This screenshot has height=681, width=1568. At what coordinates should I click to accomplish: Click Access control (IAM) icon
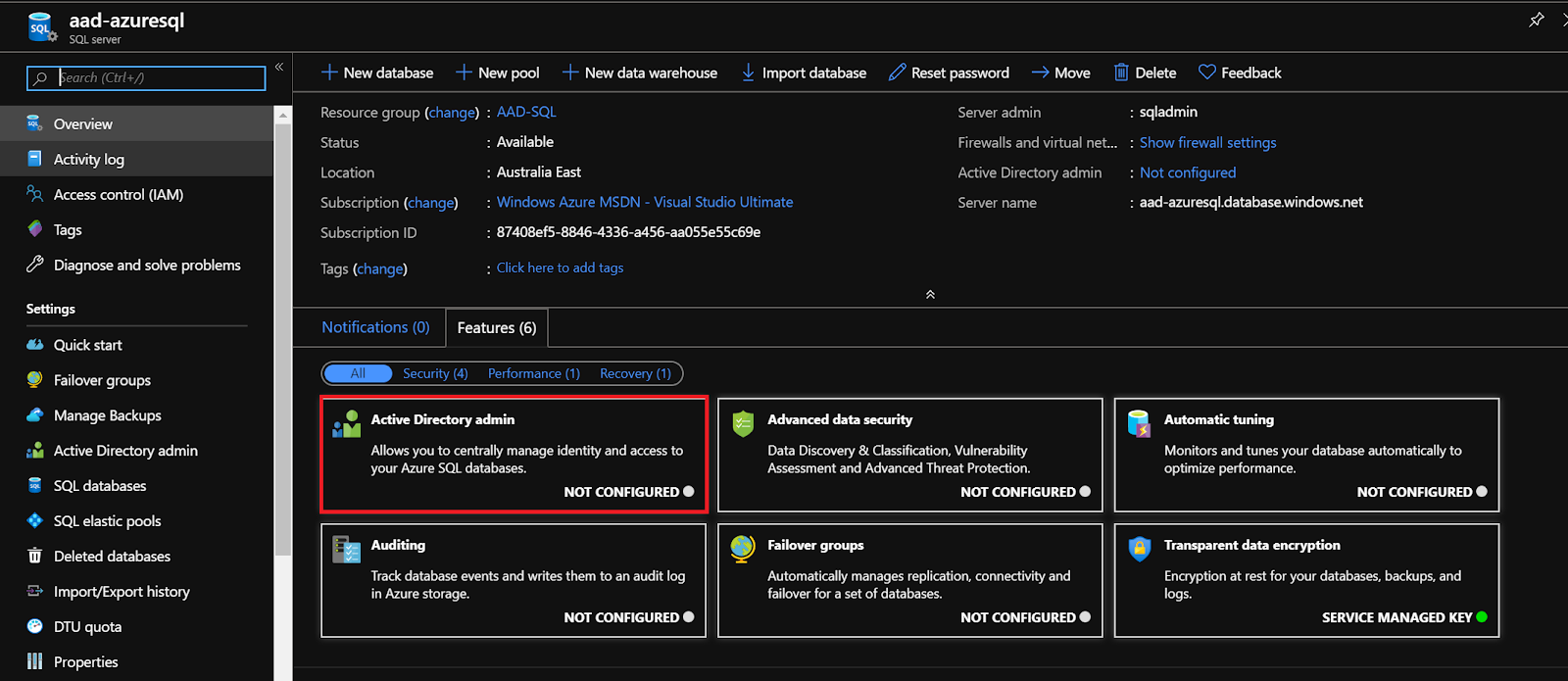(34, 194)
